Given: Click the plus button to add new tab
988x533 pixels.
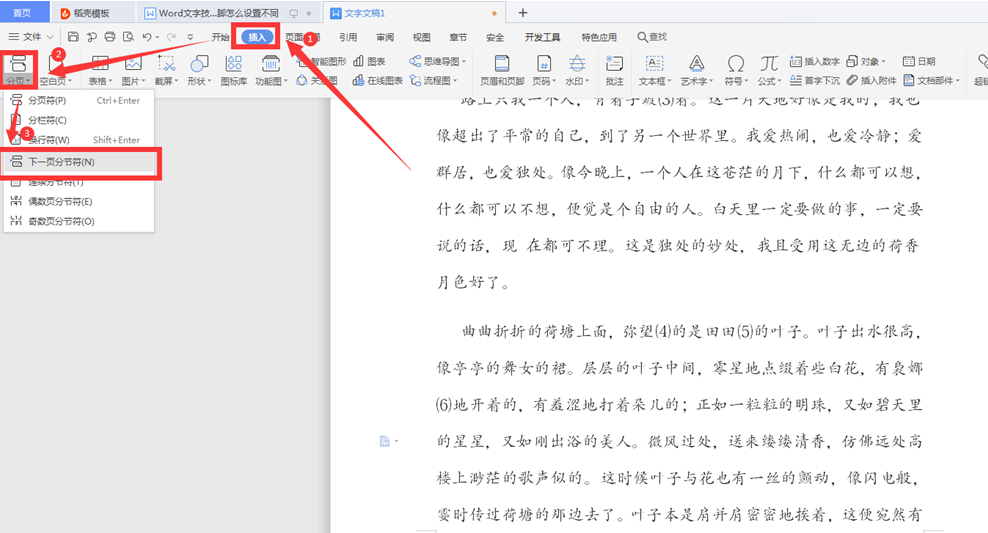Looking at the screenshot, I should [522, 13].
